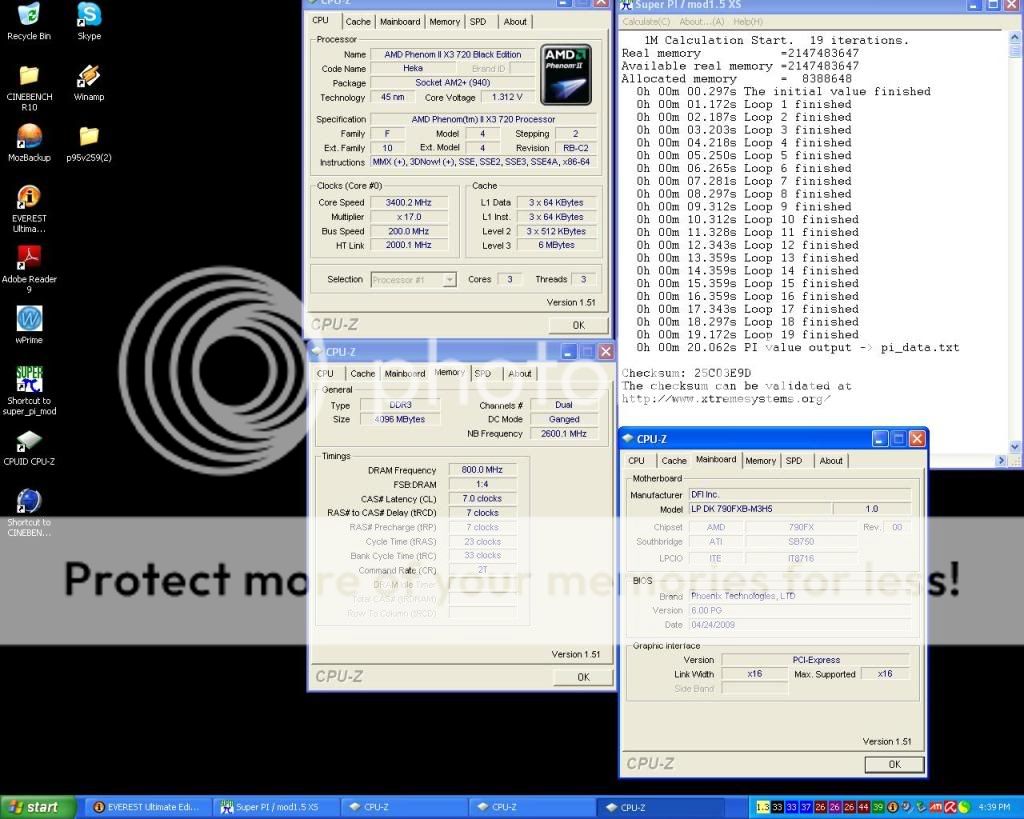Image resolution: width=1024 pixels, height=819 pixels.
Task: Click the Core Speed value 3400.2 MHz
Action: (409, 202)
